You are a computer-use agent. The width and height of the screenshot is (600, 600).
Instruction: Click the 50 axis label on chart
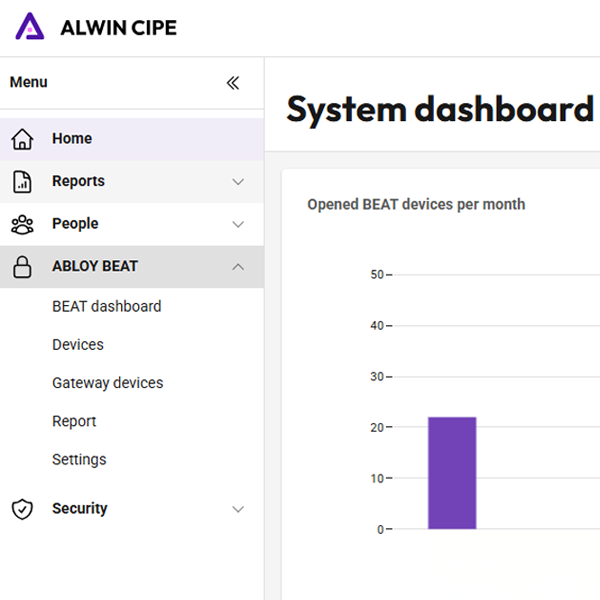pyautogui.click(x=377, y=275)
